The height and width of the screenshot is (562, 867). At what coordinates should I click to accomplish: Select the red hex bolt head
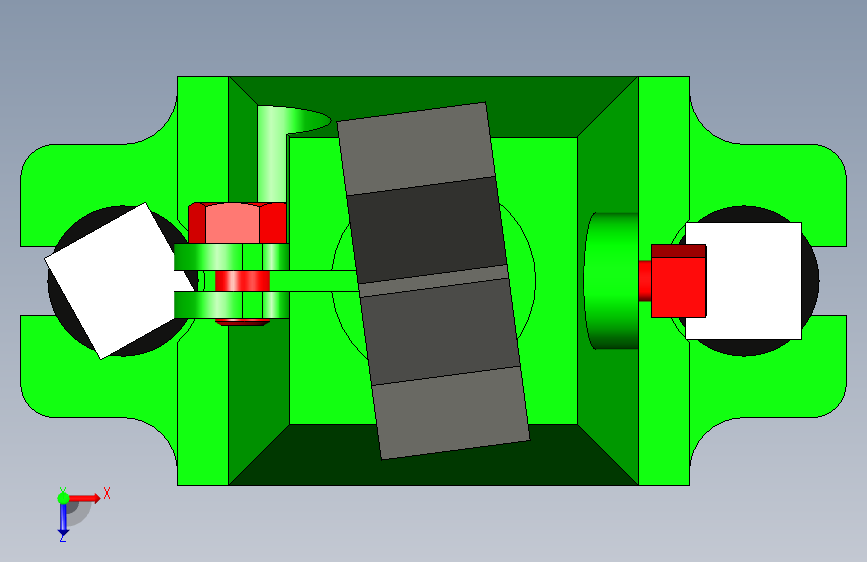[237, 223]
